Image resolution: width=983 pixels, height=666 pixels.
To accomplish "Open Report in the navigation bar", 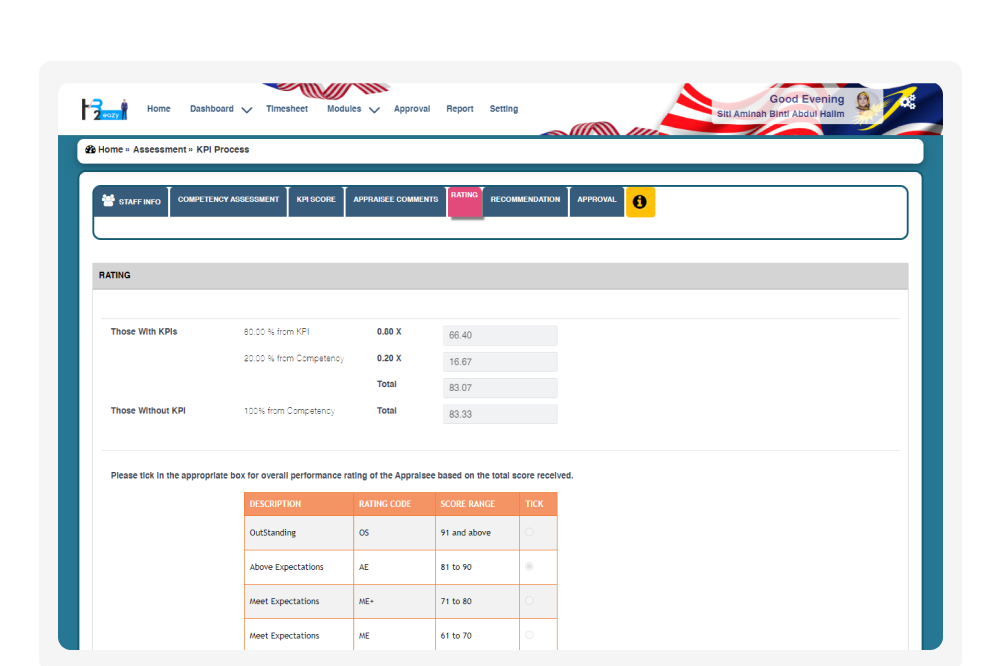I will tap(460, 109).
